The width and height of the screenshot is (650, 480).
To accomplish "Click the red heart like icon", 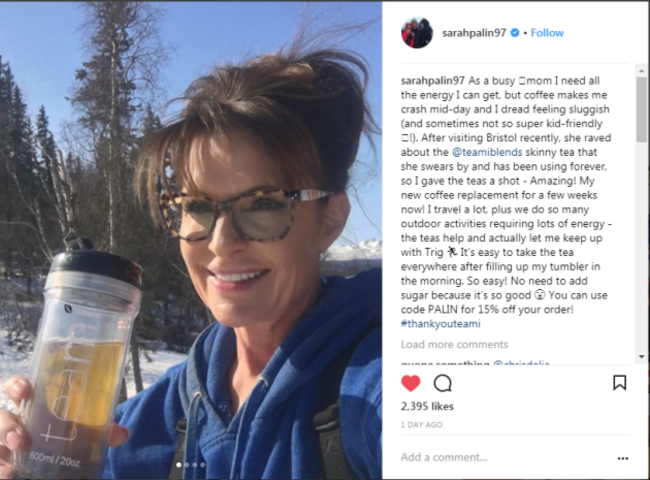I will coord(411,383).
